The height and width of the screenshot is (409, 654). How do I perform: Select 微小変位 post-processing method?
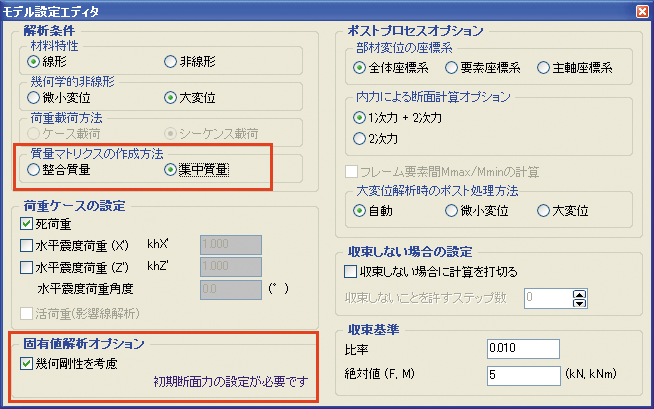(451, 211)
